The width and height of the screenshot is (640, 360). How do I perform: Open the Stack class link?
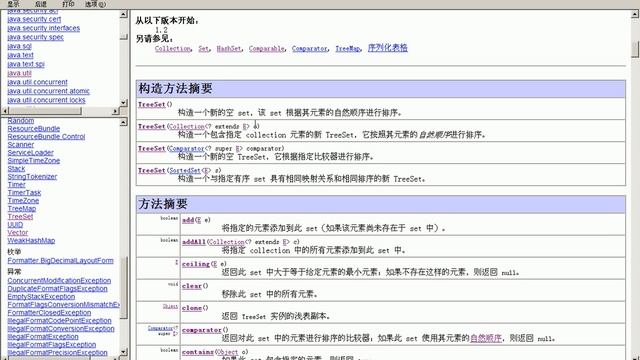(x=16, y=169)
